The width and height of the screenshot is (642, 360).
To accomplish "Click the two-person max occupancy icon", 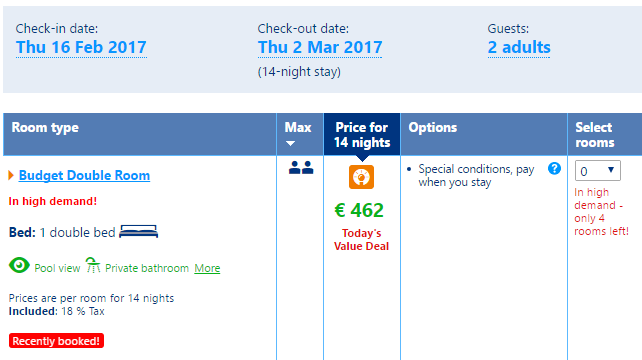I will 301,167.
